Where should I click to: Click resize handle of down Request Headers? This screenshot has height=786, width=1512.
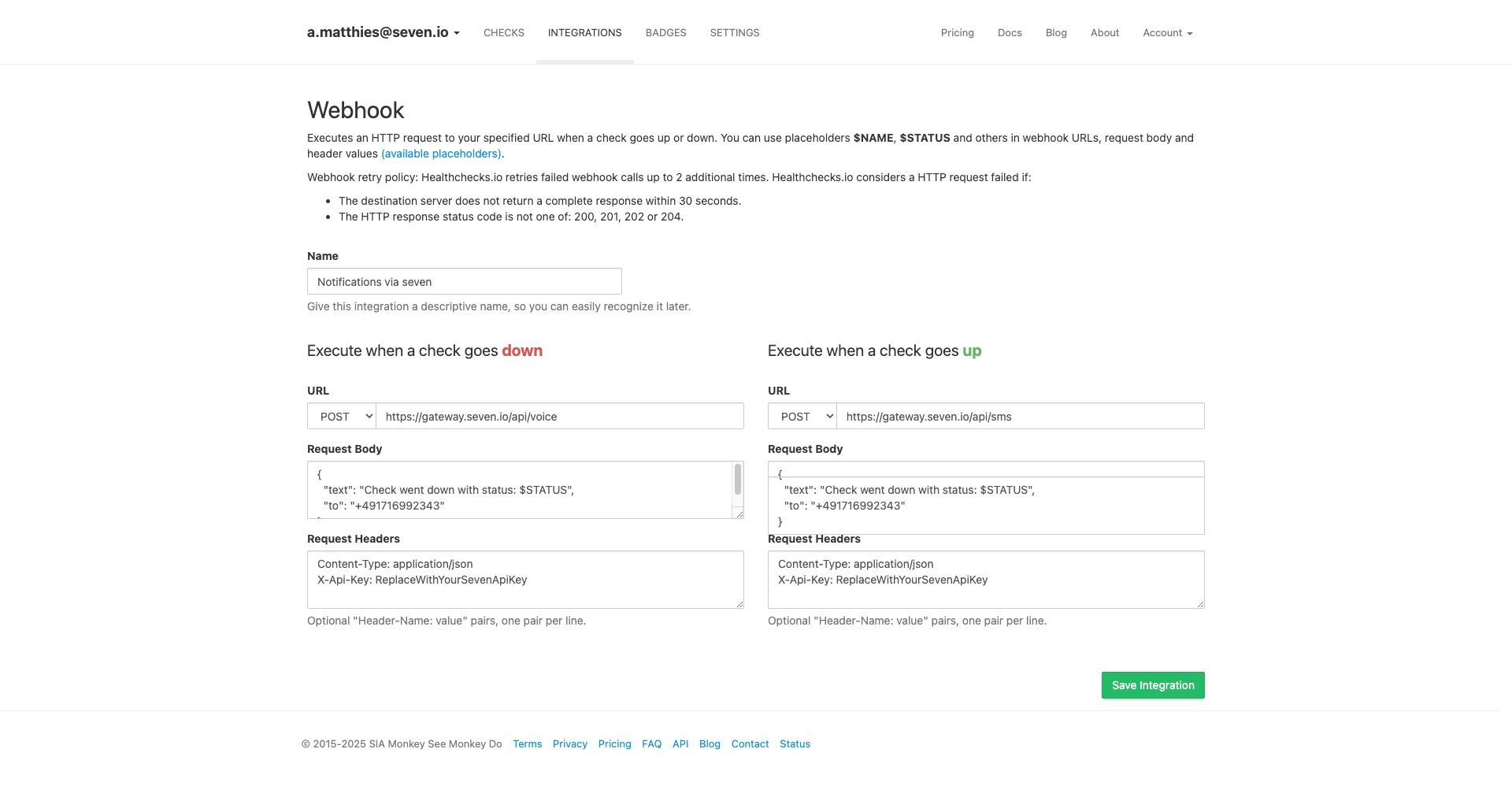[739, 604]
